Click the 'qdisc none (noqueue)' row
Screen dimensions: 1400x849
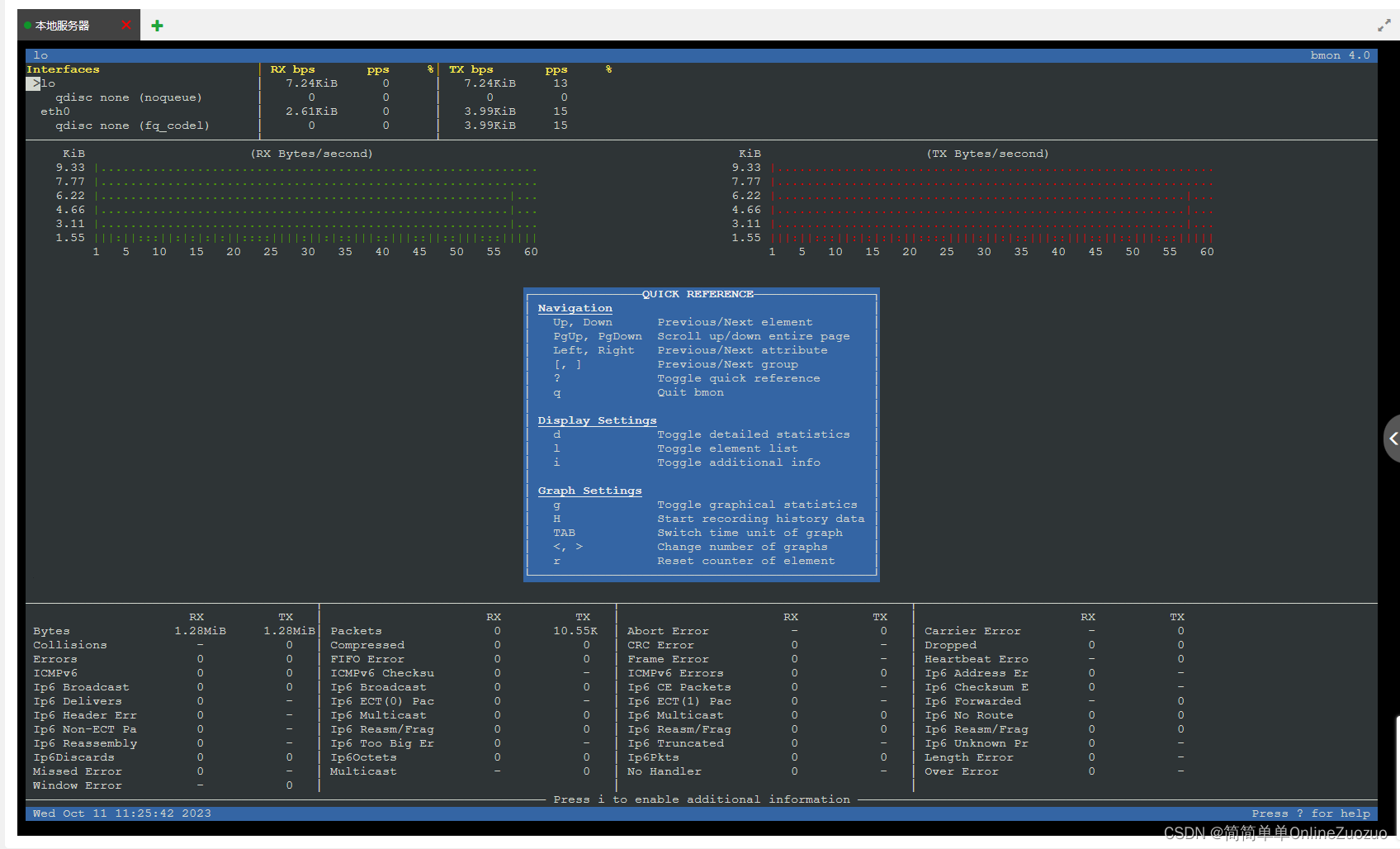click(129, 97)
